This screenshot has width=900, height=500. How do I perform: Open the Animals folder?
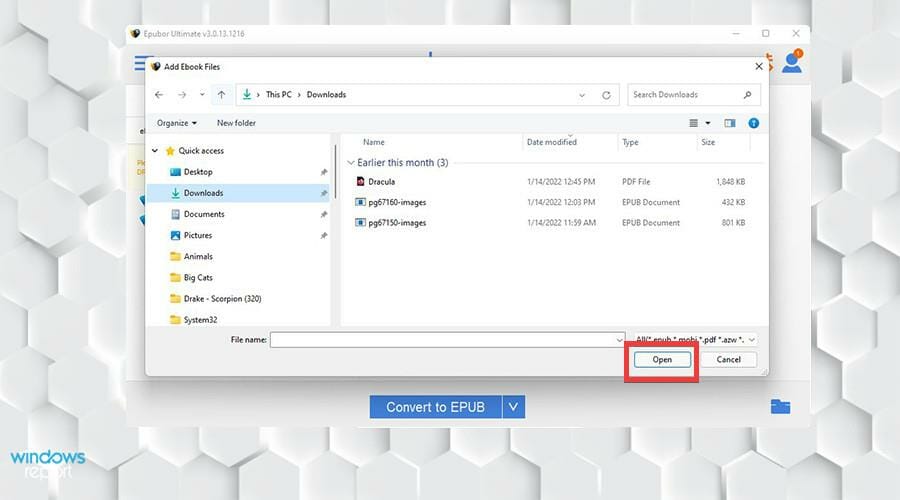pyautogui.click(x=198, y=257)
